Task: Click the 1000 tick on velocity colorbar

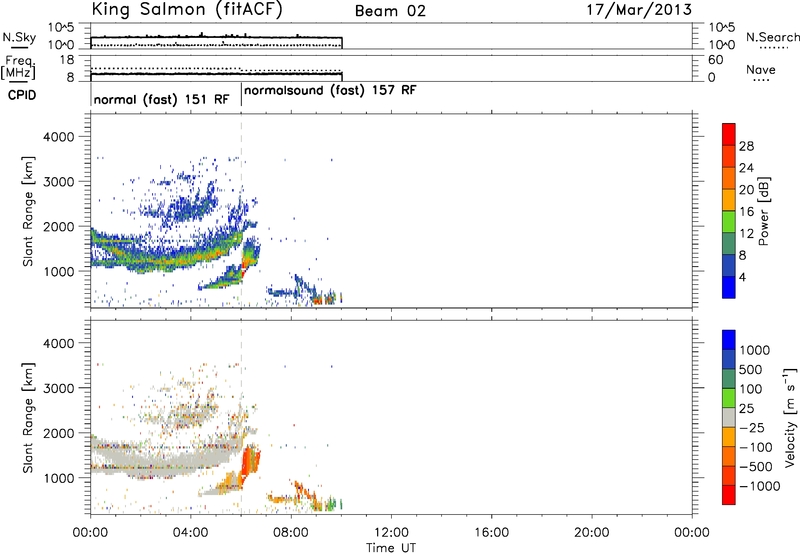Action: point(755,350)
